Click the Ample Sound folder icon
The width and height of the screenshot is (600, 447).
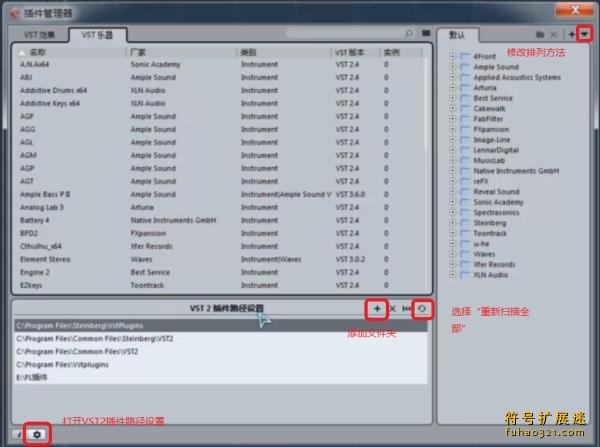465,67
